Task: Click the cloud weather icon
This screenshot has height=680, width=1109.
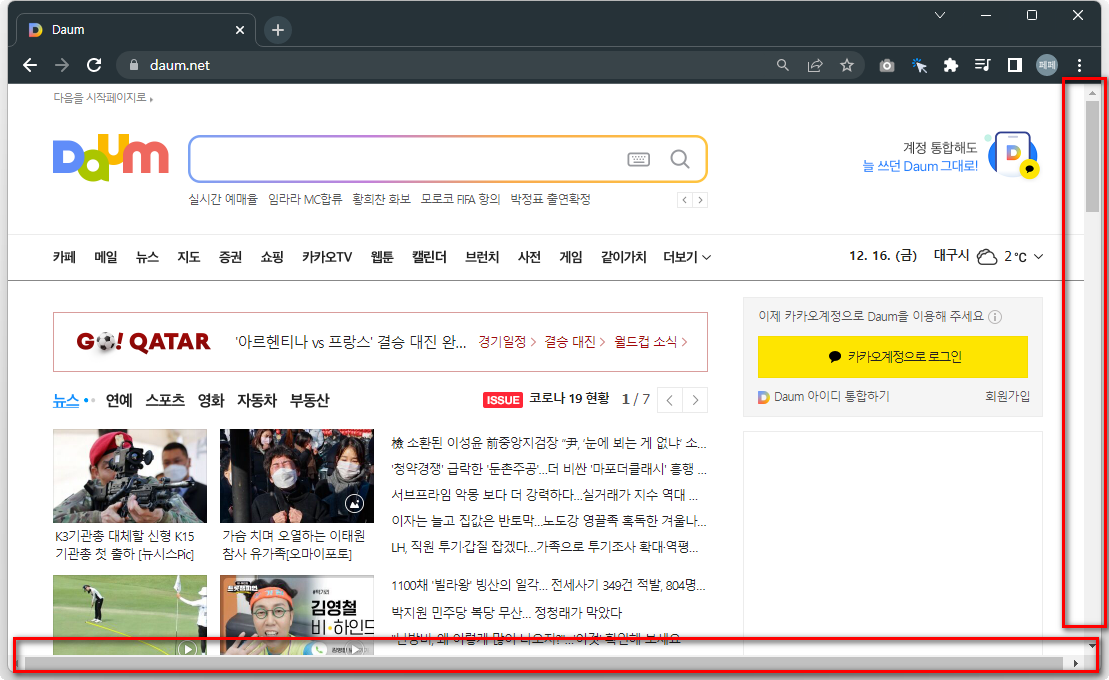Action: pos(987,257)
